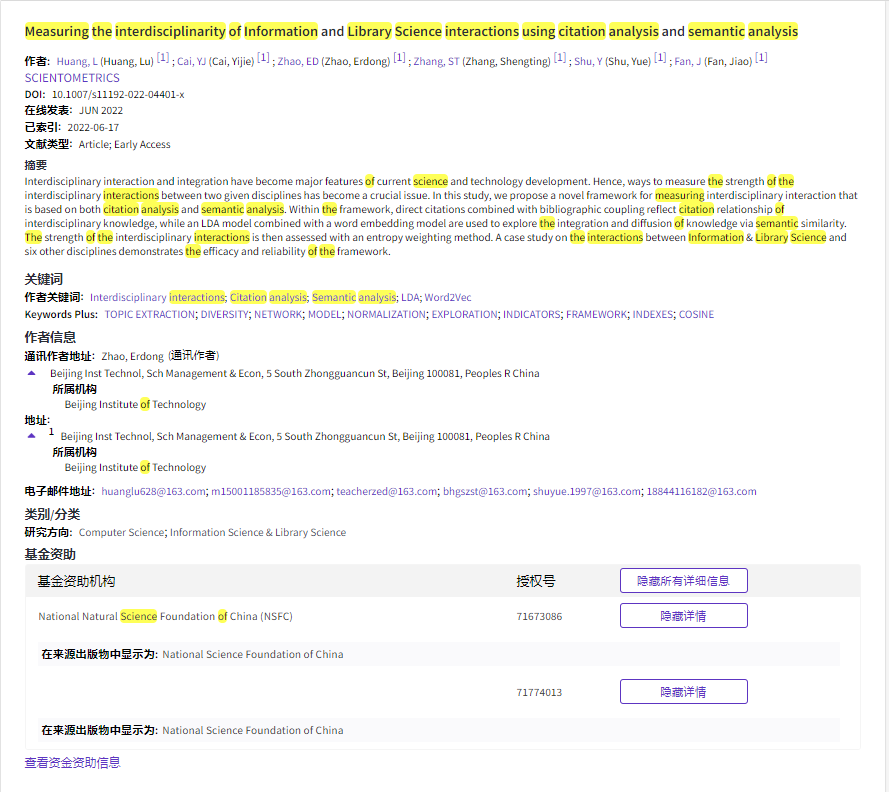Screen dimensions: 889x792
Task: Click the SCIENTOMETRICS journal link
Action: [72, 78]
